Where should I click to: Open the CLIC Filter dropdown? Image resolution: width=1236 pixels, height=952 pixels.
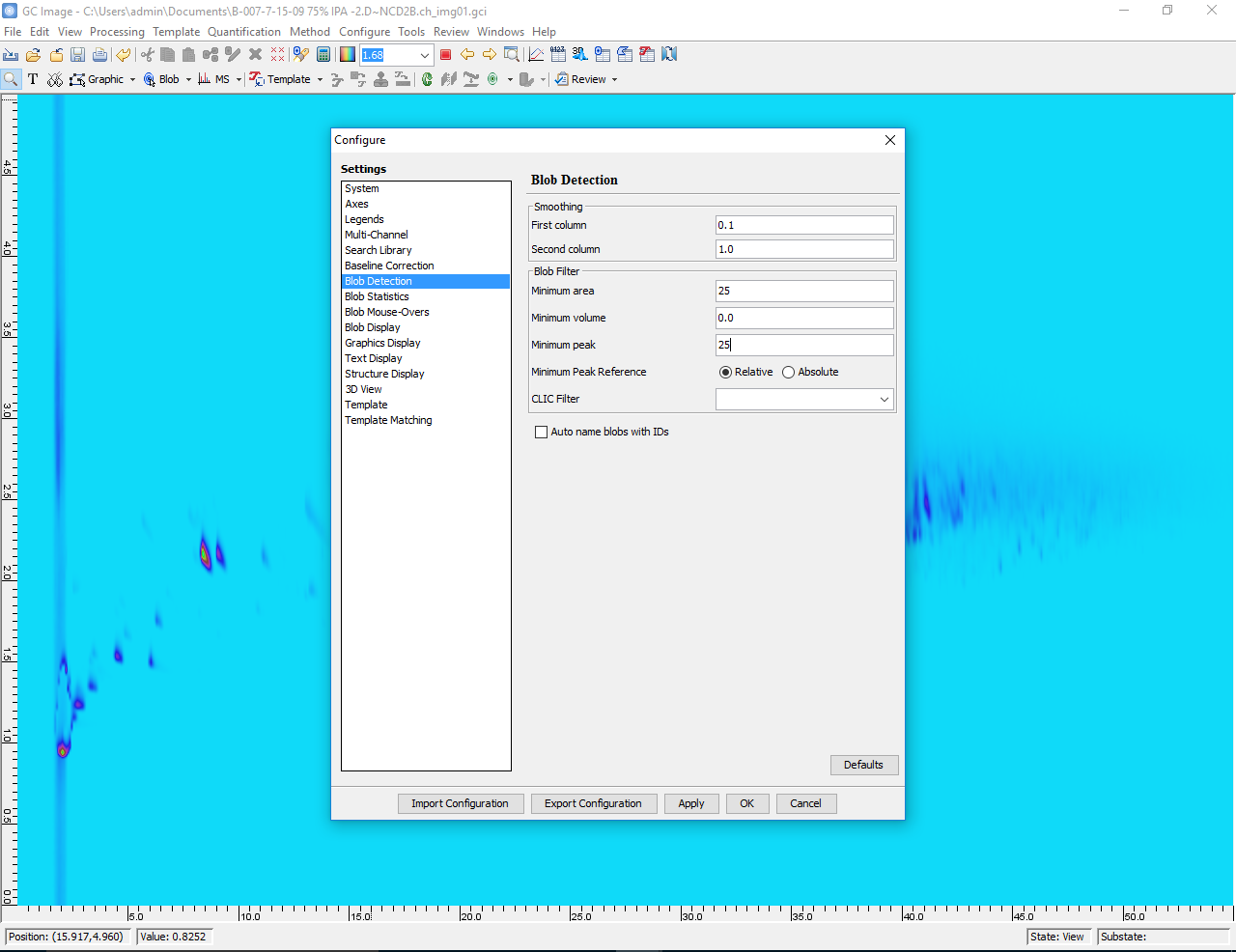coord(884,400)
